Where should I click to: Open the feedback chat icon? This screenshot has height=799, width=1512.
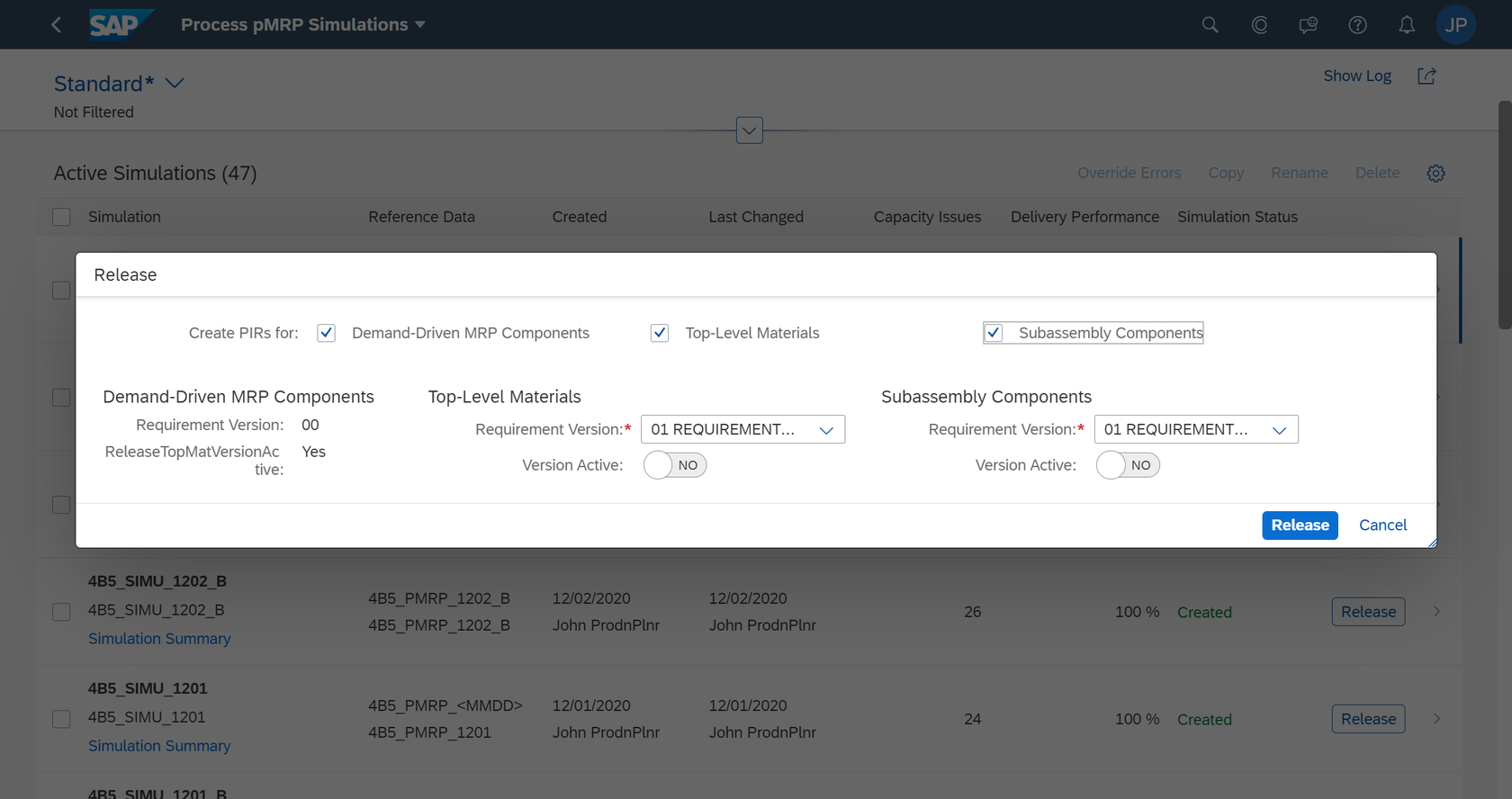pos(1309,25)
